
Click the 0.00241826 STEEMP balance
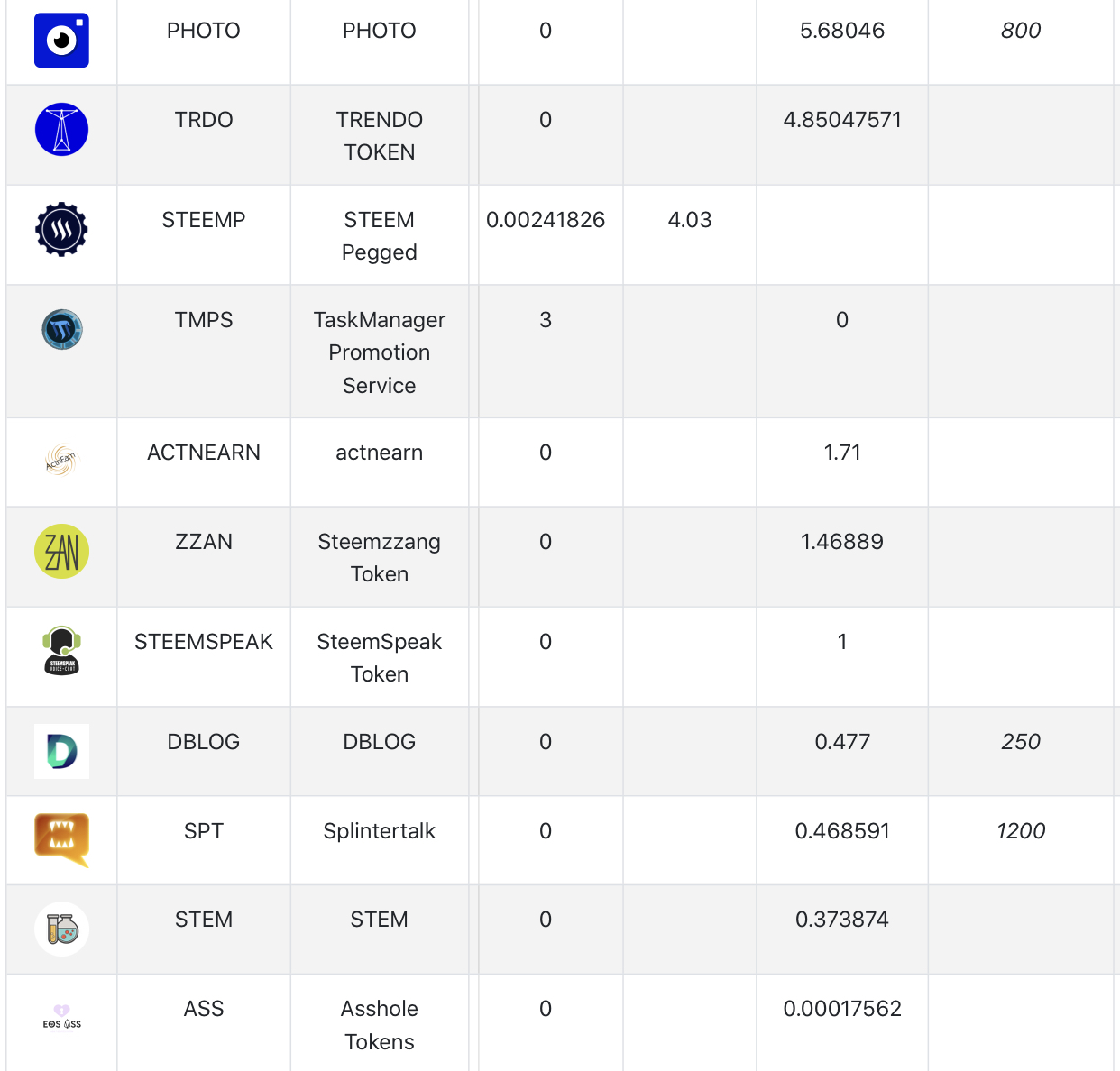click(x=546, y=220)
